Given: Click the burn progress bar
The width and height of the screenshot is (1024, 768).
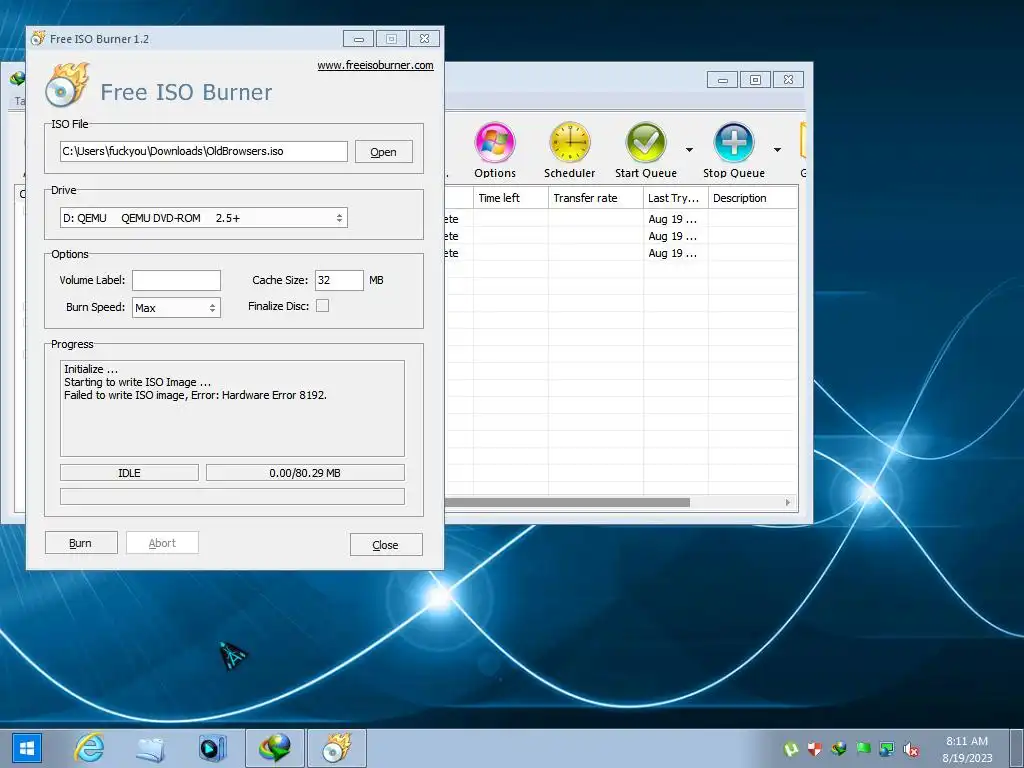Looking at the screenshot, I should click(x=232, y=496).
